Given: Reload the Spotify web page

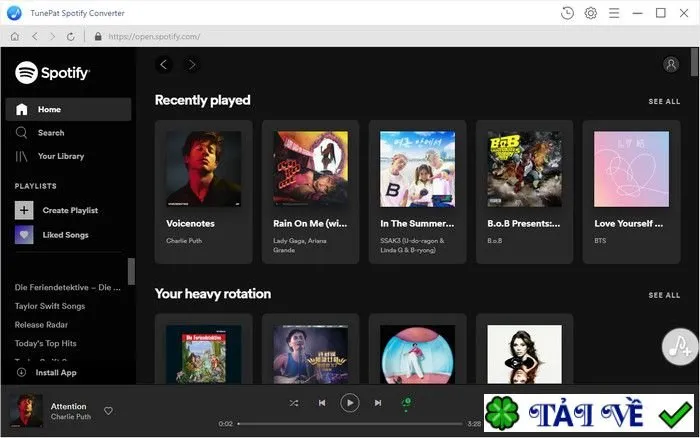Looking at the screenshot, I should click(71, 37).
